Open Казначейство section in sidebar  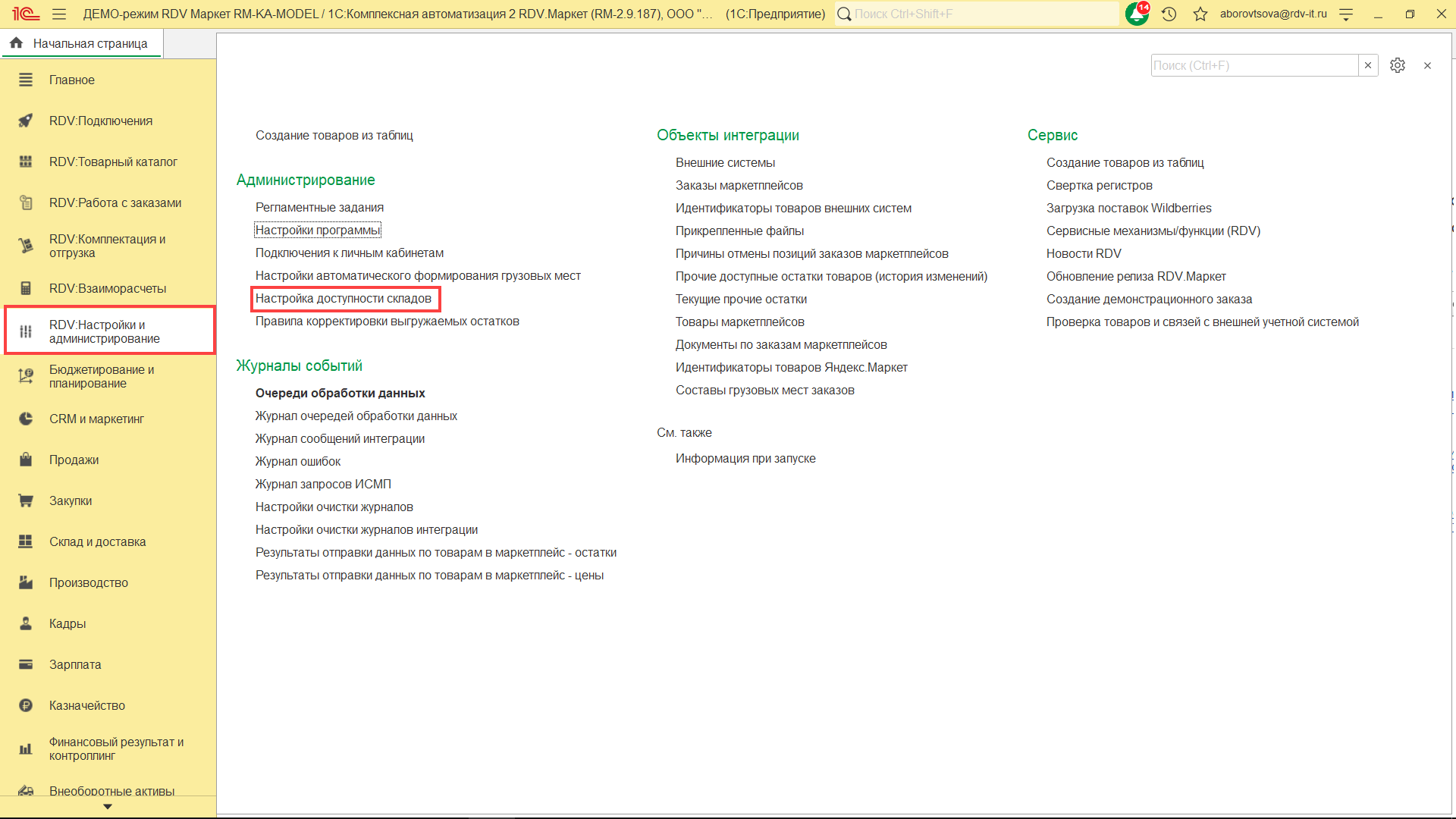86,705
